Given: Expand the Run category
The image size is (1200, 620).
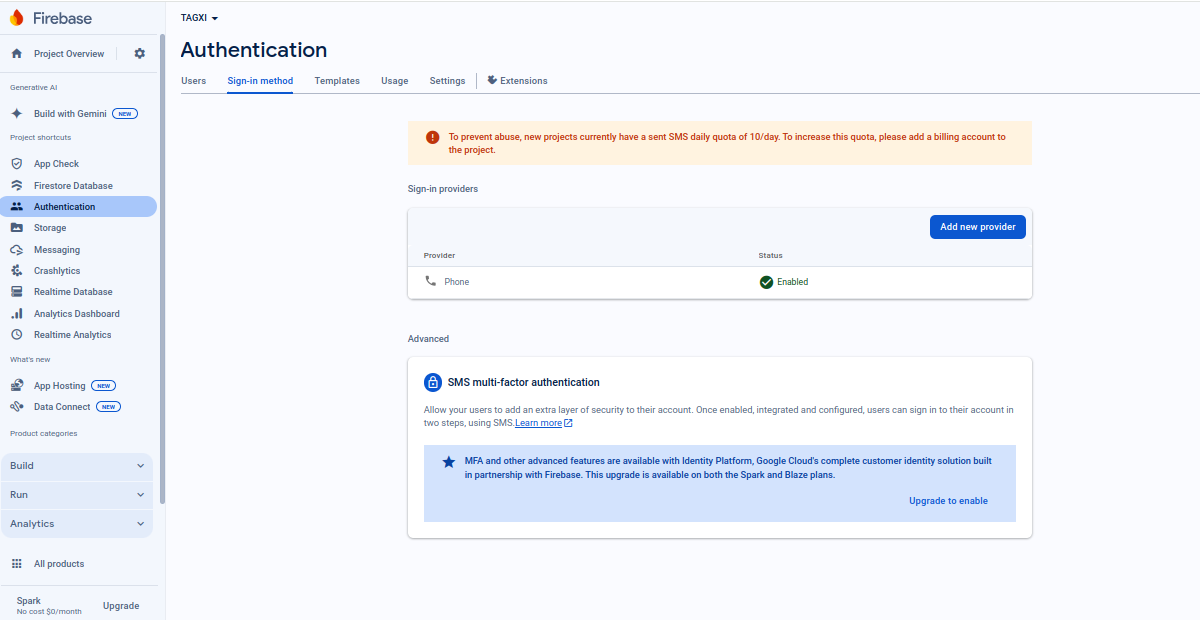Looking at the screenshot, I should coord(77,494).
